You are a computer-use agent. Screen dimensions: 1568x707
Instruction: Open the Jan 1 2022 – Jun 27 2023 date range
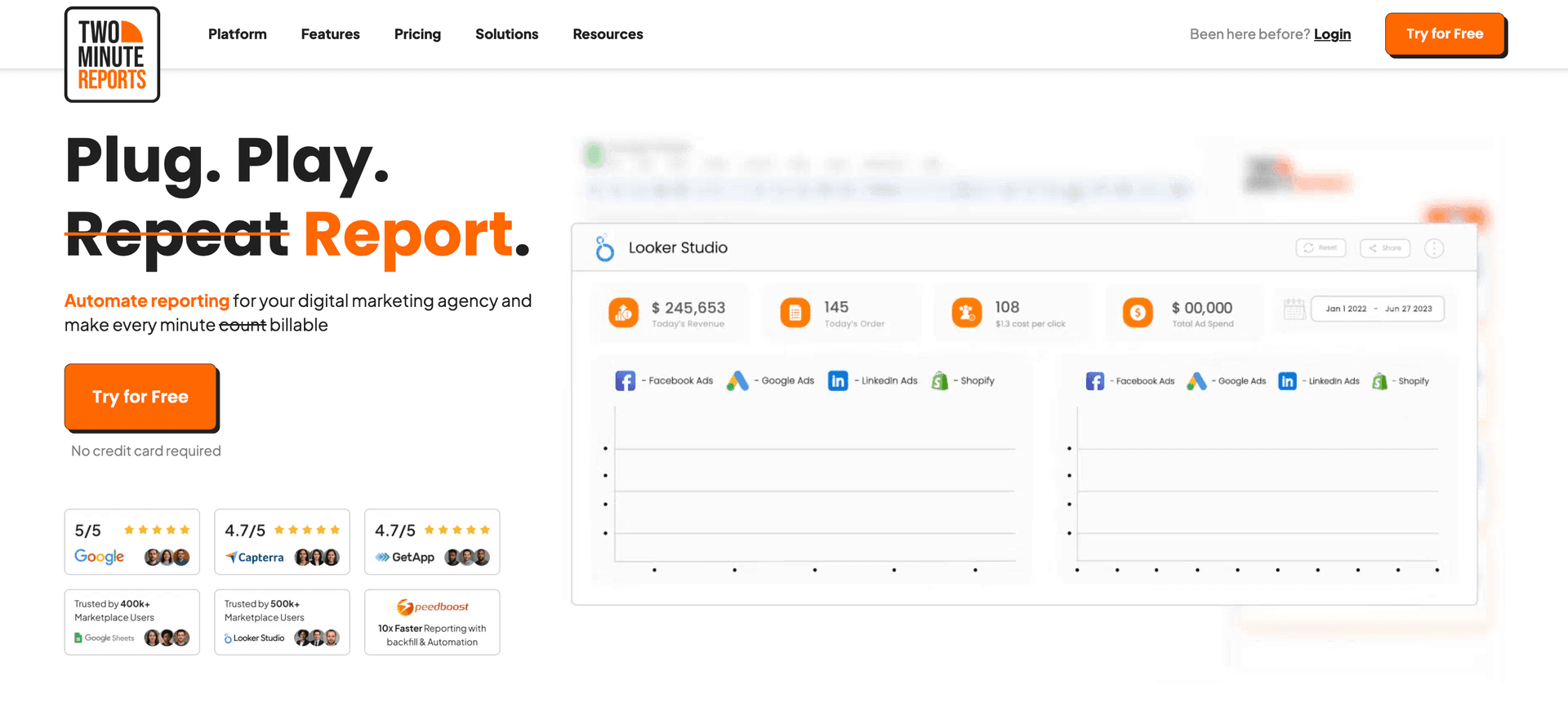pos(1378,309)
